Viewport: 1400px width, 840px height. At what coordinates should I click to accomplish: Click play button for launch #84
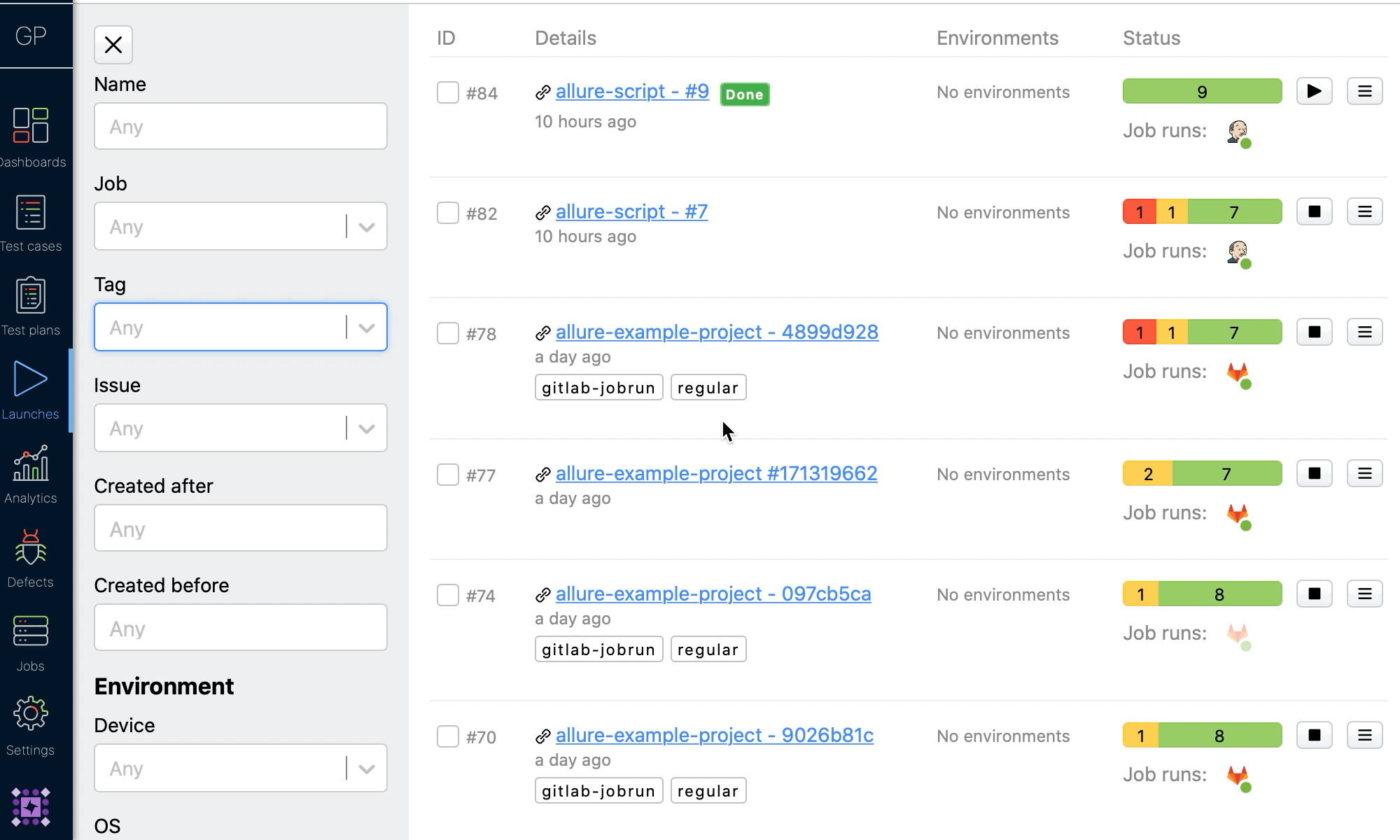(1314, 91)
